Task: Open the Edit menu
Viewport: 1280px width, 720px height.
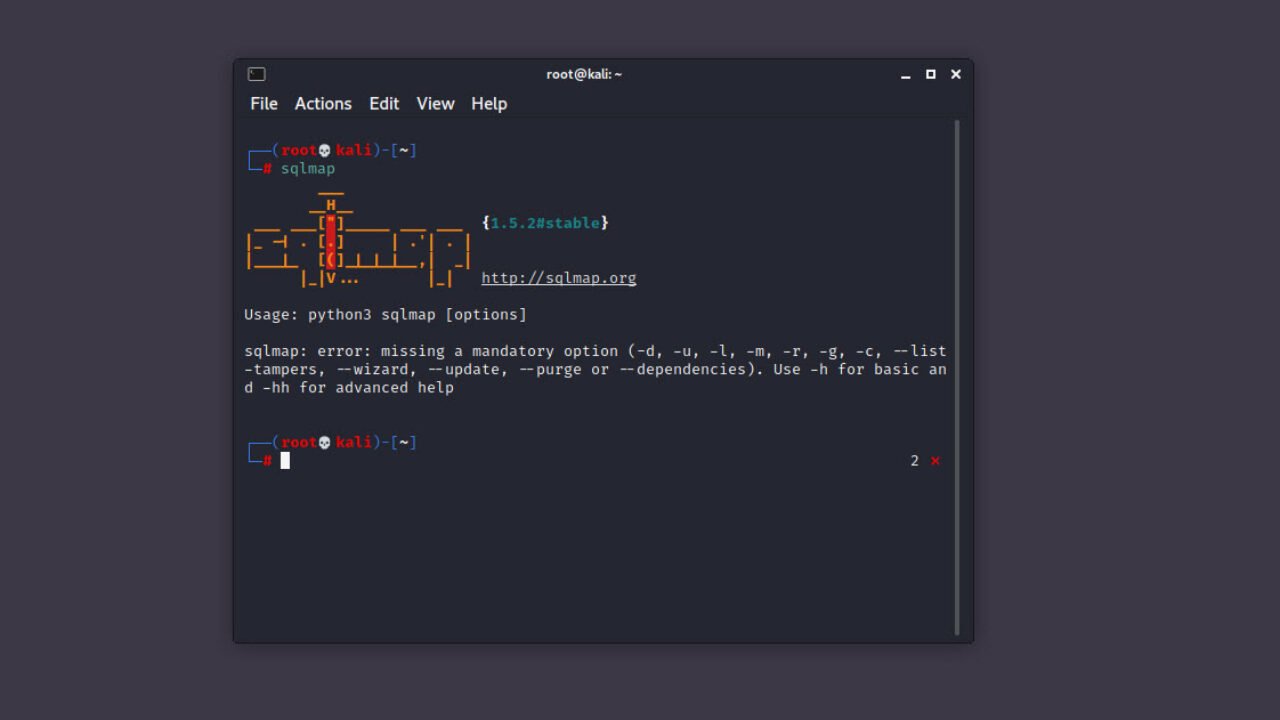Action: click(x=384, y=104)
